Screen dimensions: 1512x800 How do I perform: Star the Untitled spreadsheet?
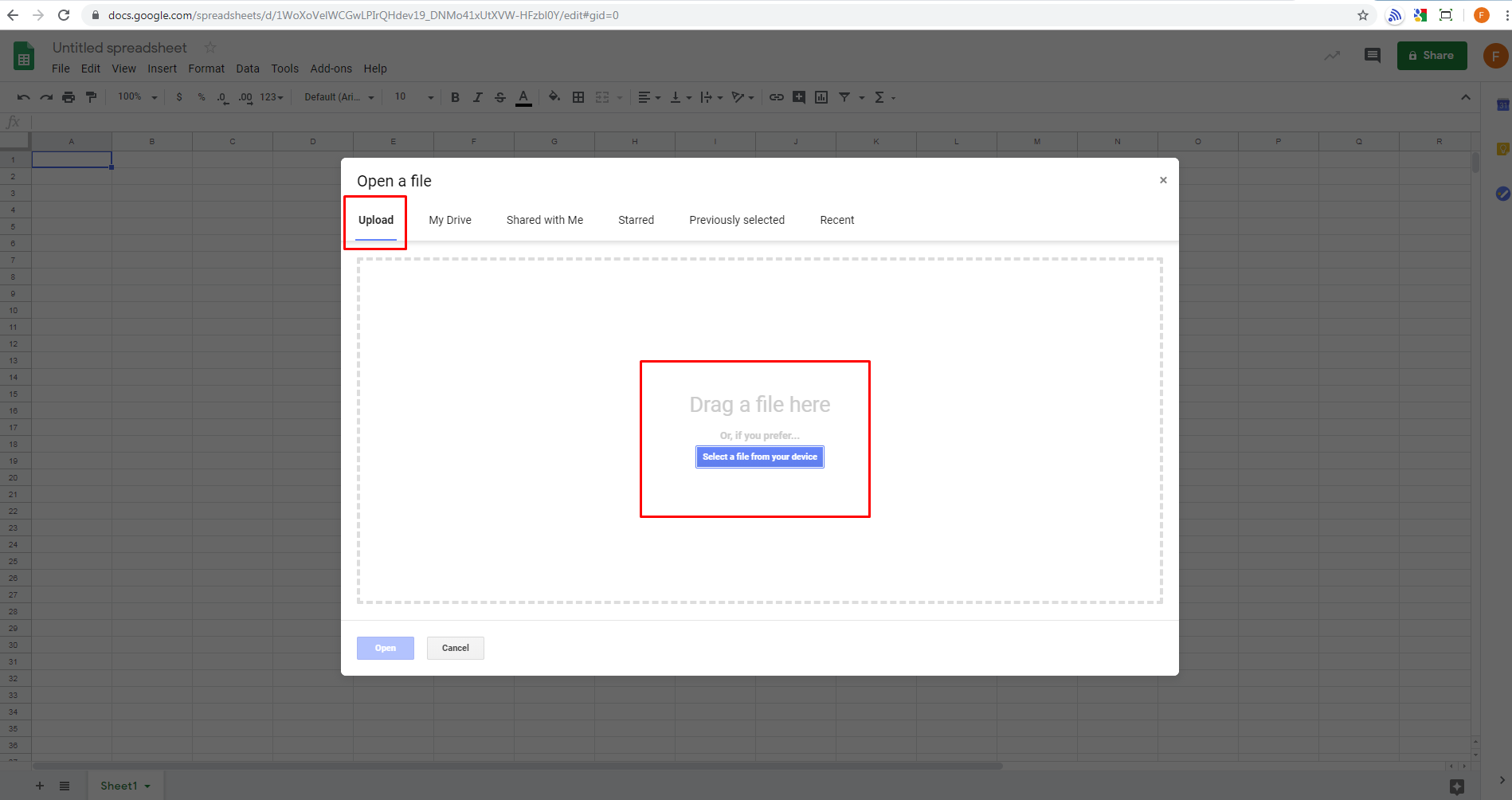210,48
